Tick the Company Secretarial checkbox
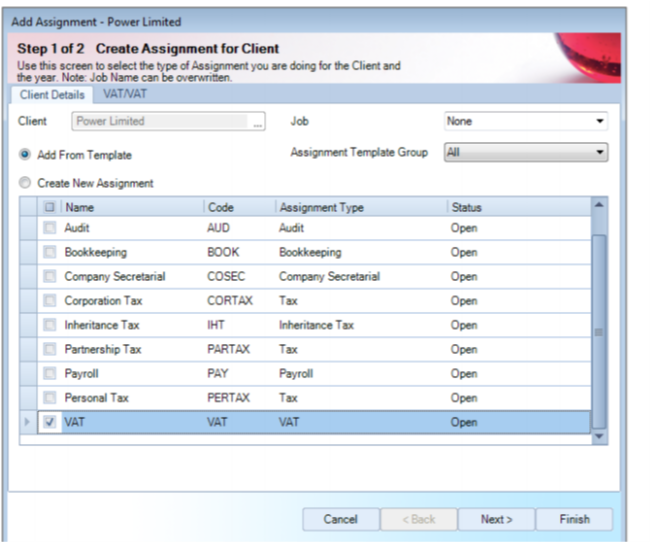Viewport: 650px width, 542px height. 50,276
